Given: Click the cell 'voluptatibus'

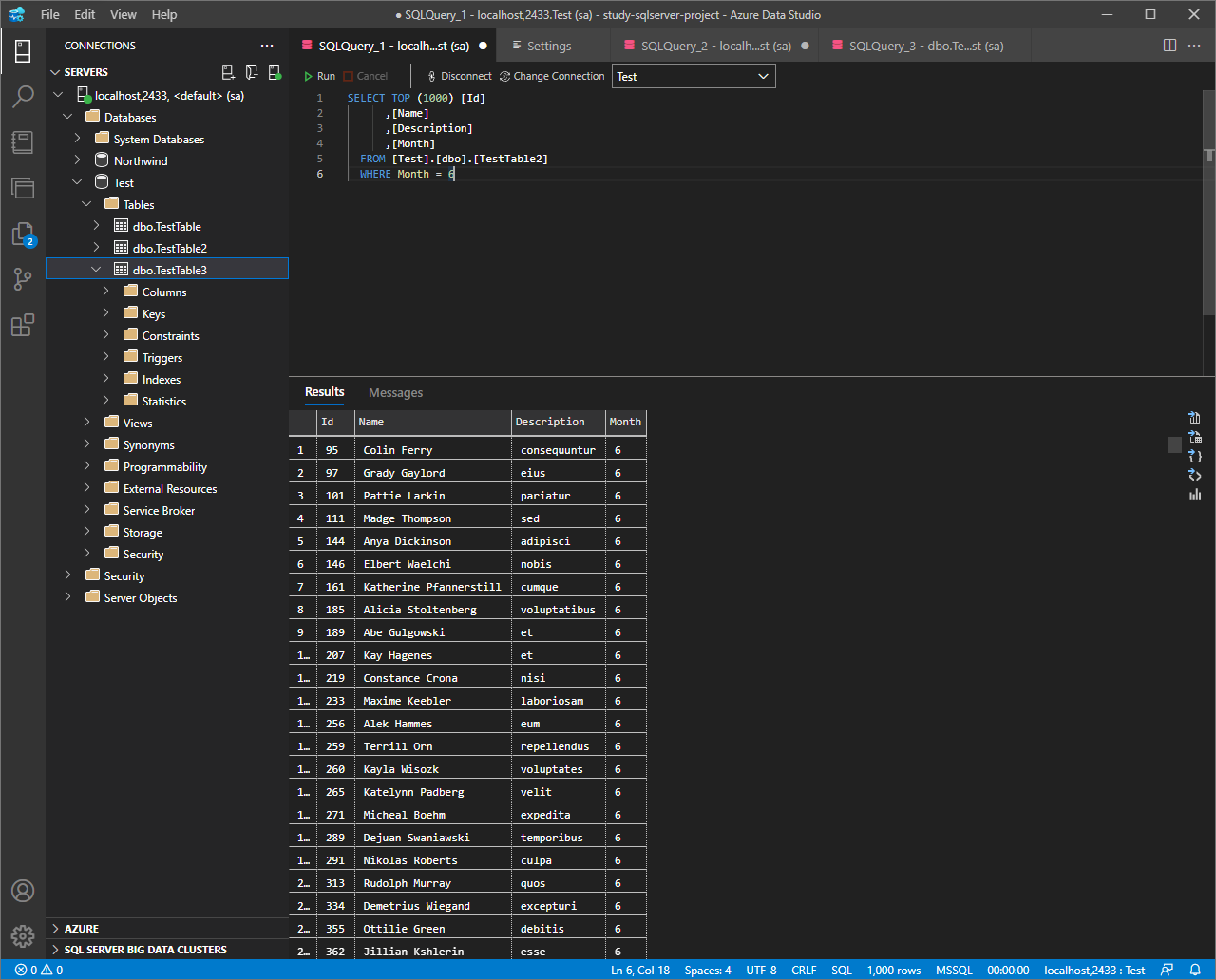Looking at the screenshot, I should tap(558, 610).
